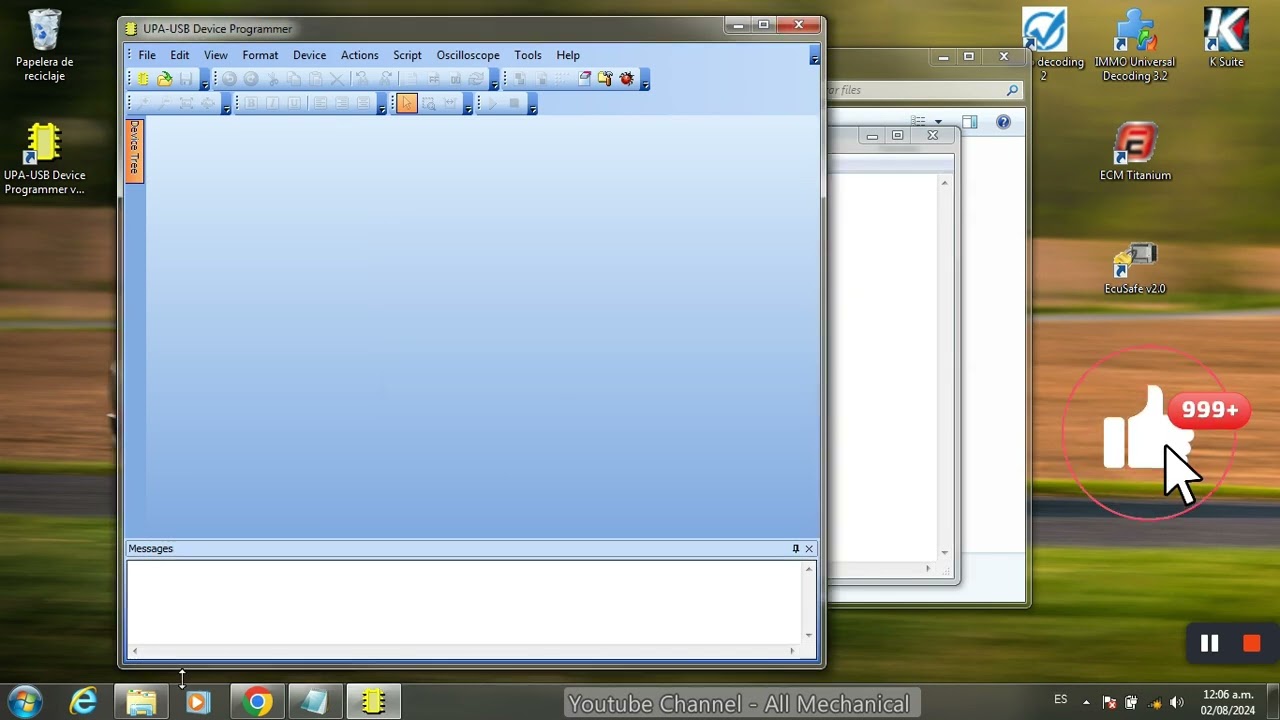Click the Find binoculars icon

(362, 79)
